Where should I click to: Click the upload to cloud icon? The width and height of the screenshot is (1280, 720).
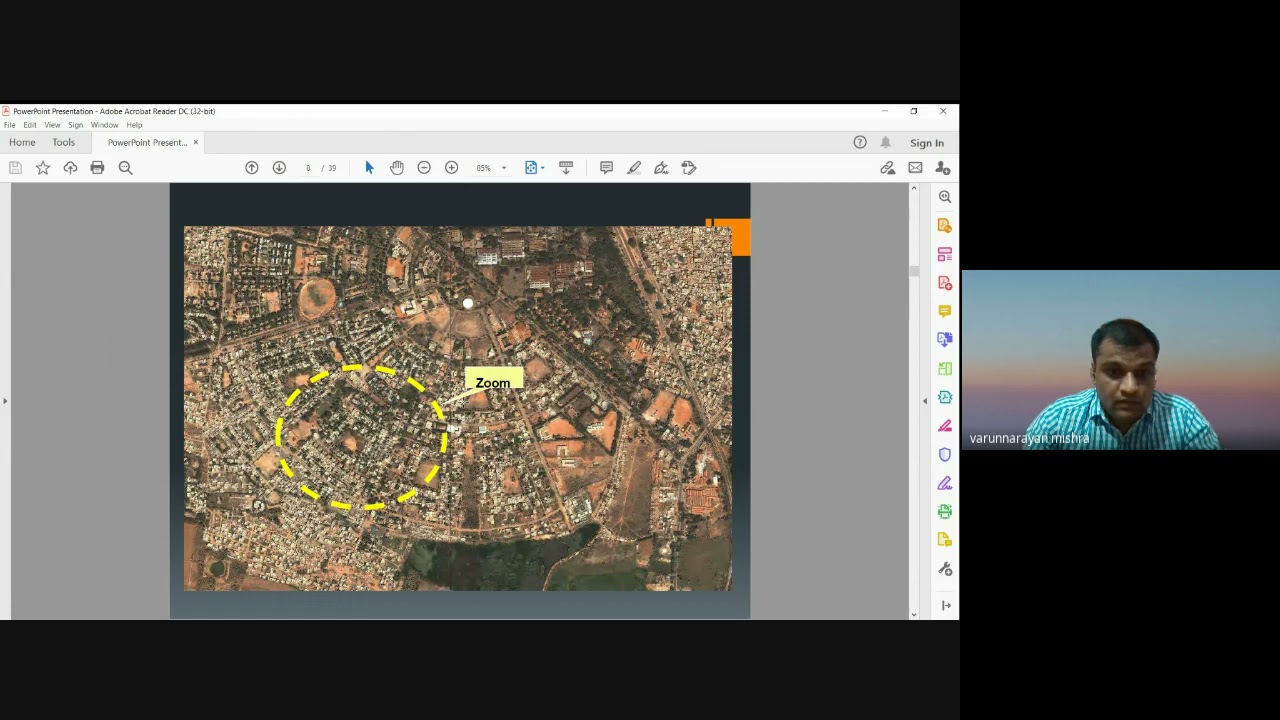pos(70,168)
